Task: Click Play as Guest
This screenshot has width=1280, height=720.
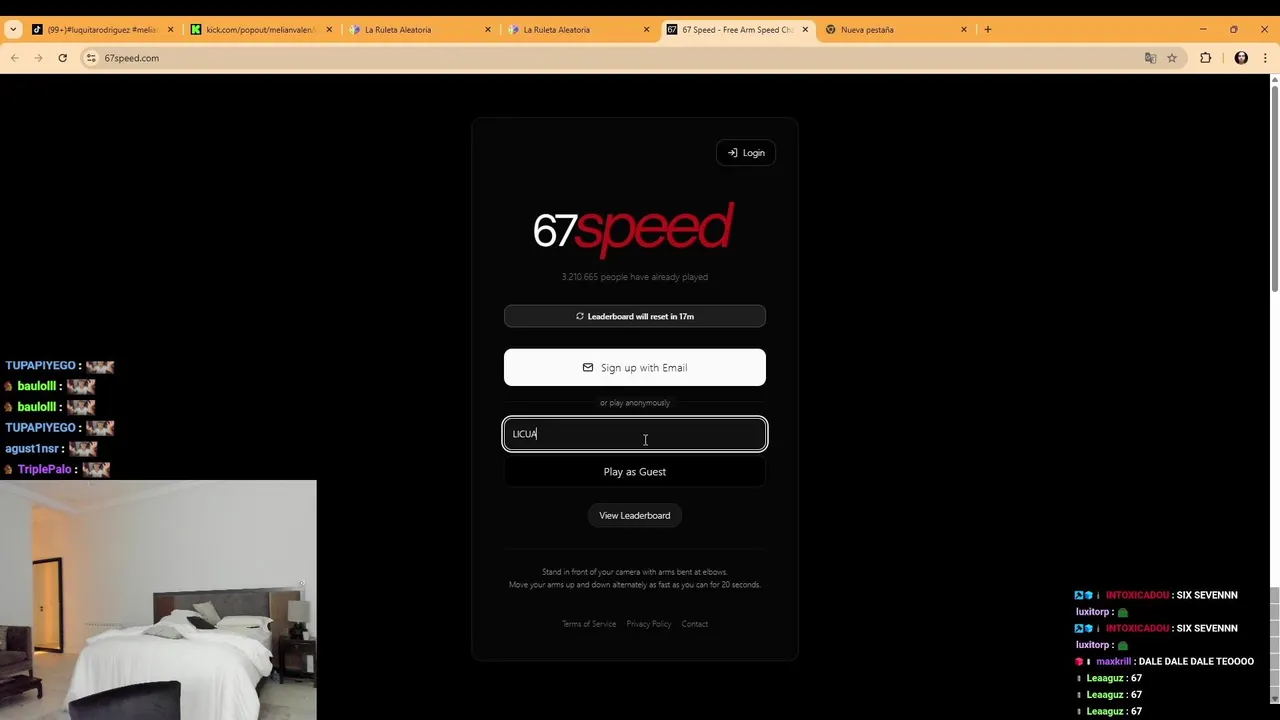Action: pos(635,472)
